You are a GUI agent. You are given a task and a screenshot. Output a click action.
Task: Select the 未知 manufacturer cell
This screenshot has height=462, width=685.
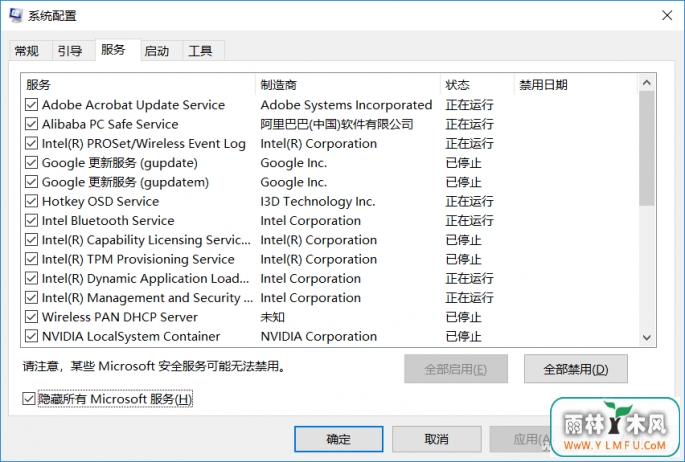(x=273, y=317)
